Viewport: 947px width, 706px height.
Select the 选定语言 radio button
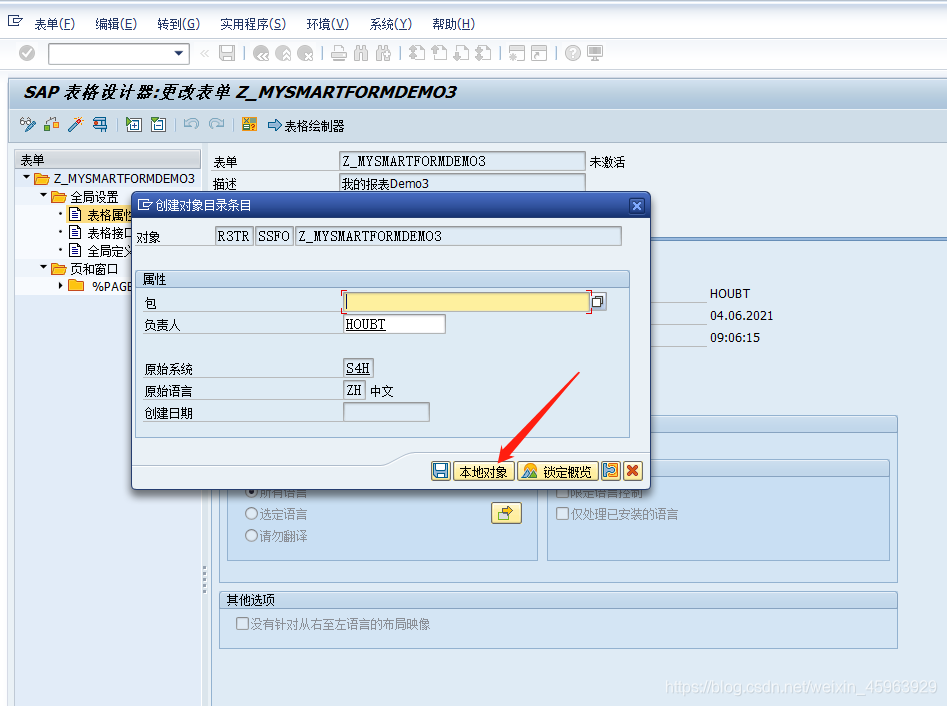point(251,514)
